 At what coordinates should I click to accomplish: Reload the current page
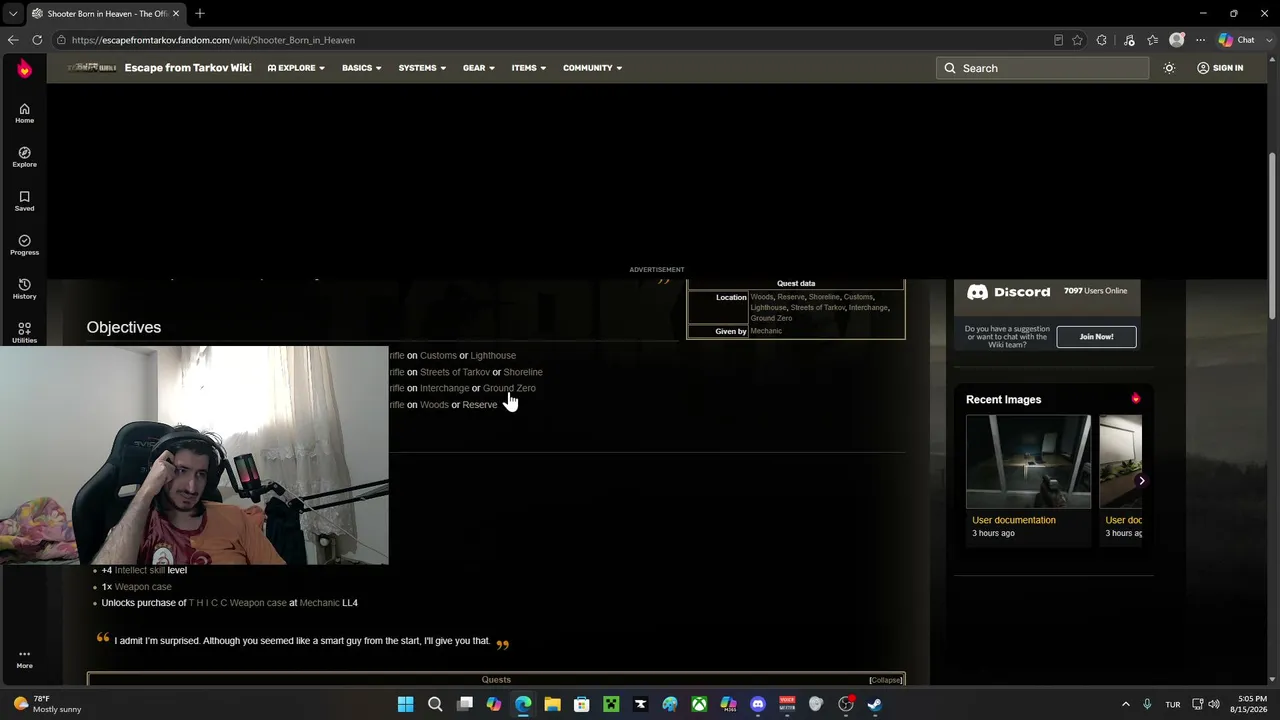click(37, 40)
